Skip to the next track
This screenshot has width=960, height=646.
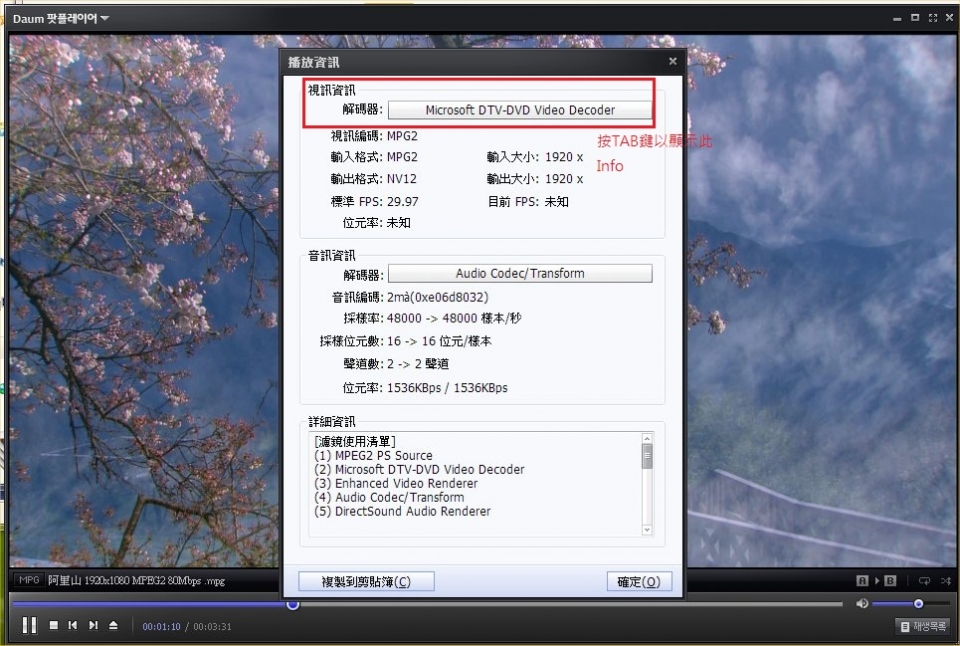click(93, 626)
